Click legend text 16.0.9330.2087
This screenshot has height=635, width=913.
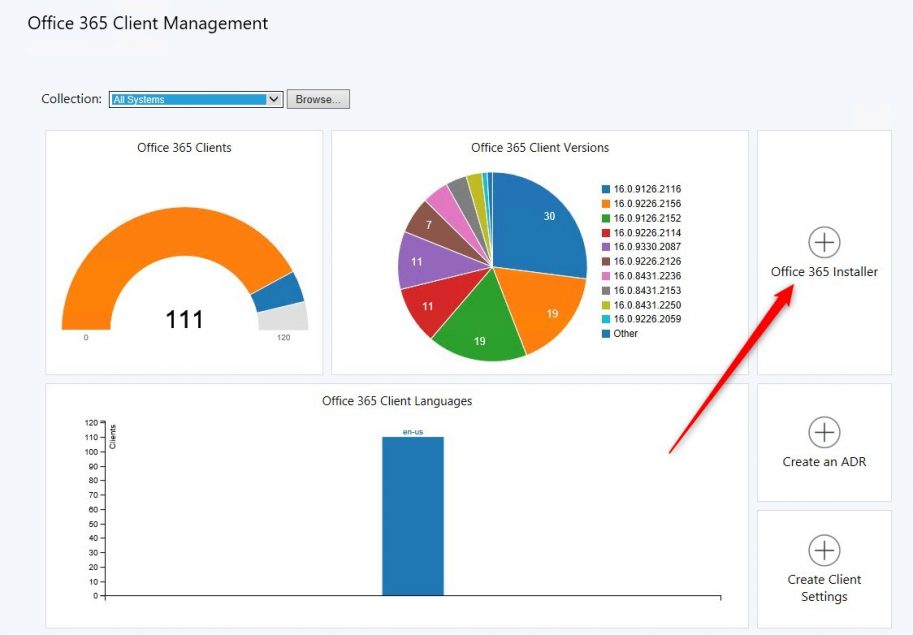647,247
